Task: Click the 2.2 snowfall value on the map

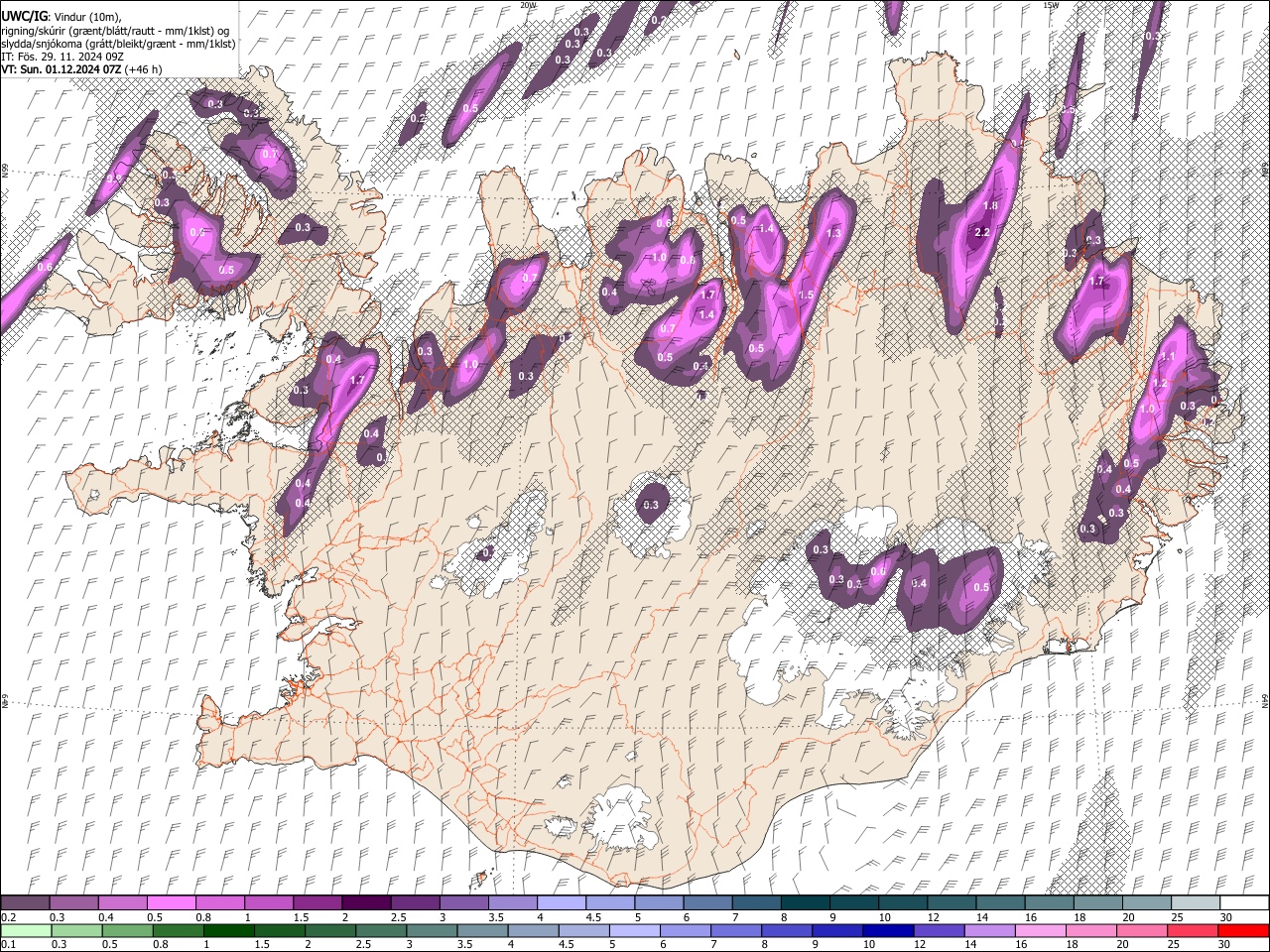Action: click(983, 232)
